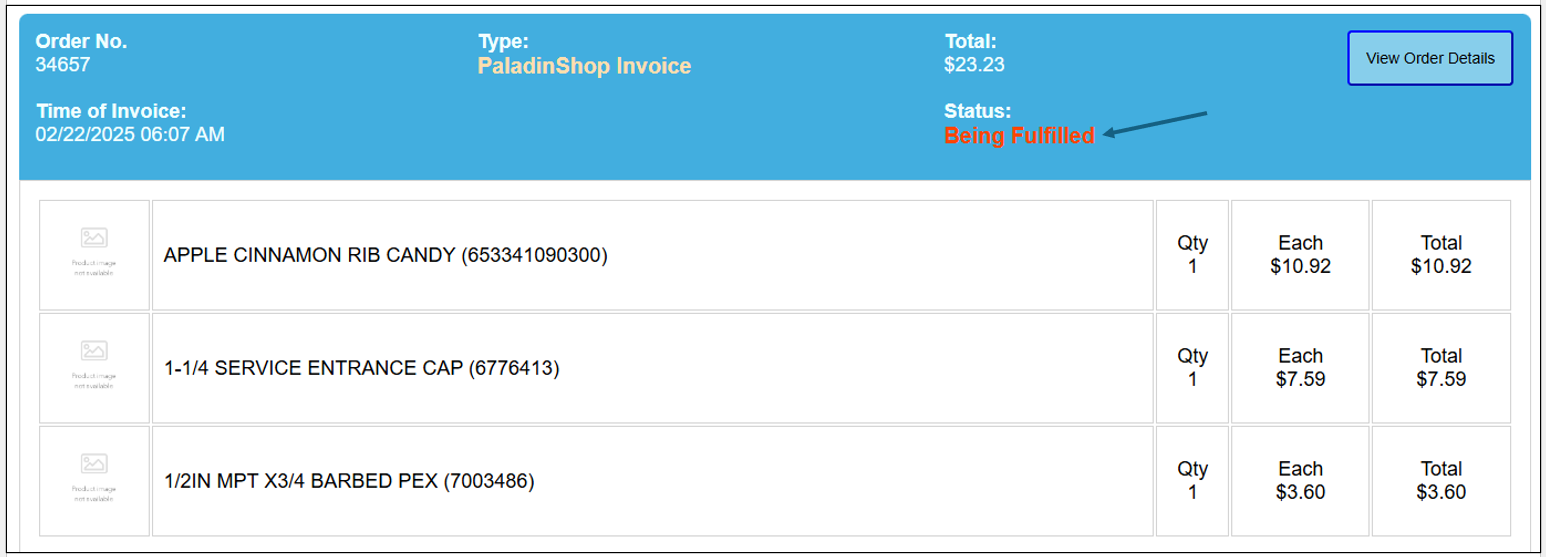Screen dimensions: 1546x557
Task: Click the Each $10.92 price cell
Action: [1300, 255]
